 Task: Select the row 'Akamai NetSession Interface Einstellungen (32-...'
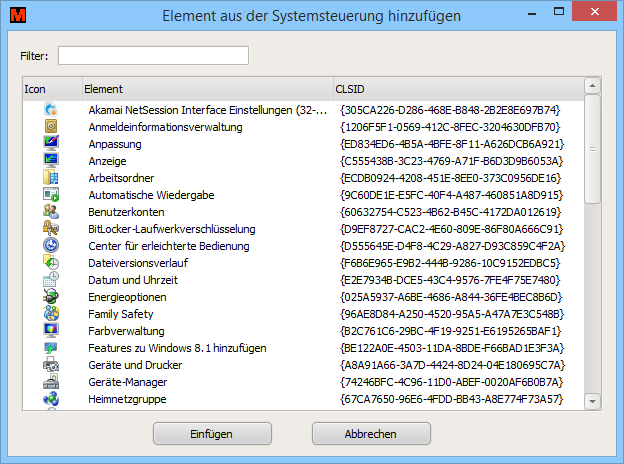coord(303,110)
